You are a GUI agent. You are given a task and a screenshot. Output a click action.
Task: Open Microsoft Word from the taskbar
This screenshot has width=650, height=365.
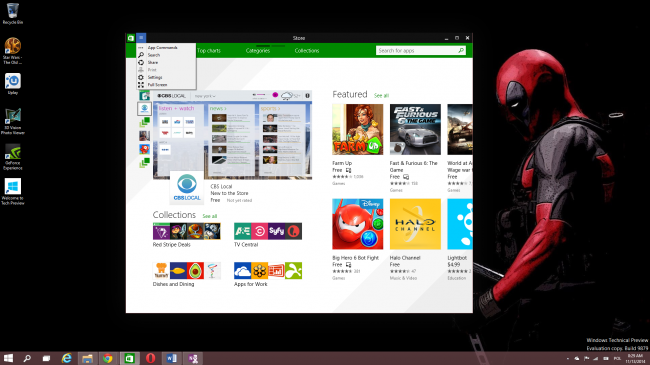tap(172, 358)
